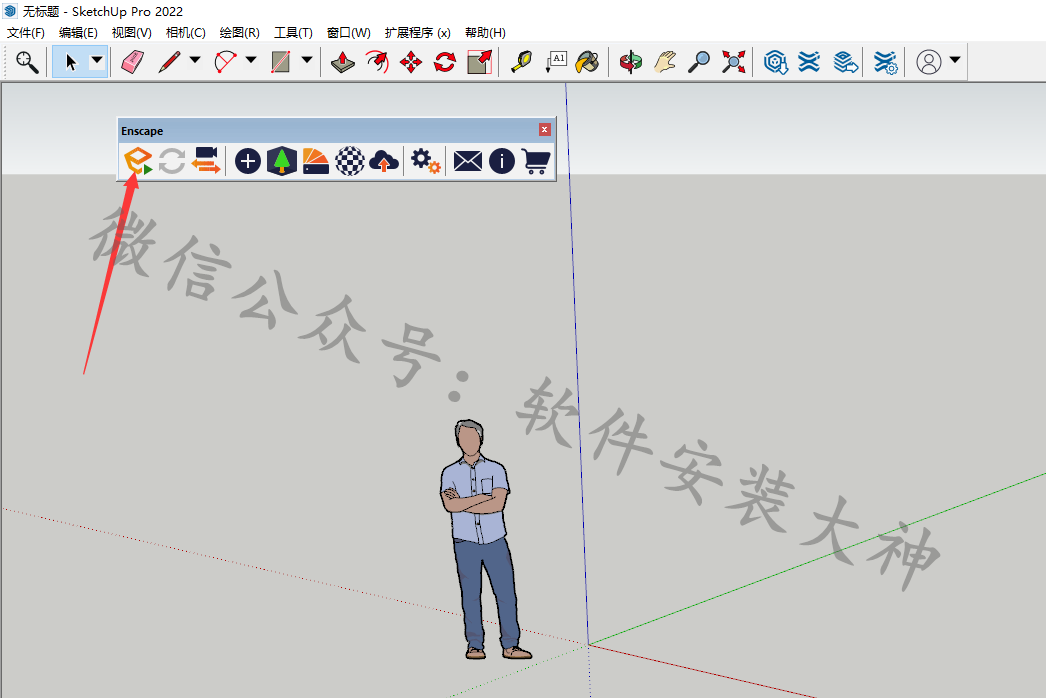The image size is (1046, 698).
Task: Click the Enscape cloud Uploads icon
Action: tap(384, 161)
